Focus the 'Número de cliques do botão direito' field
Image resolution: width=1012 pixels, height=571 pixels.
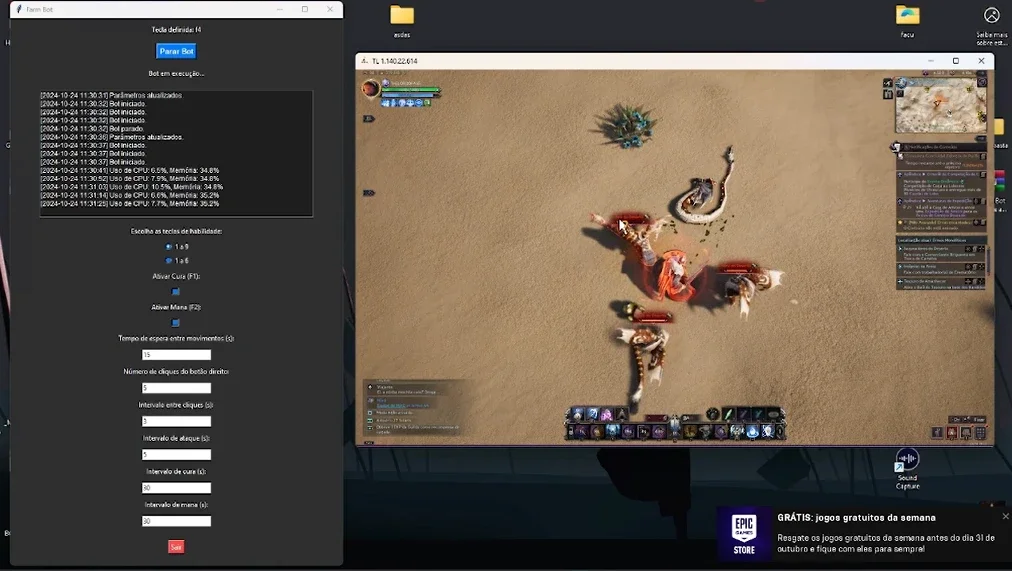[176, 388]
